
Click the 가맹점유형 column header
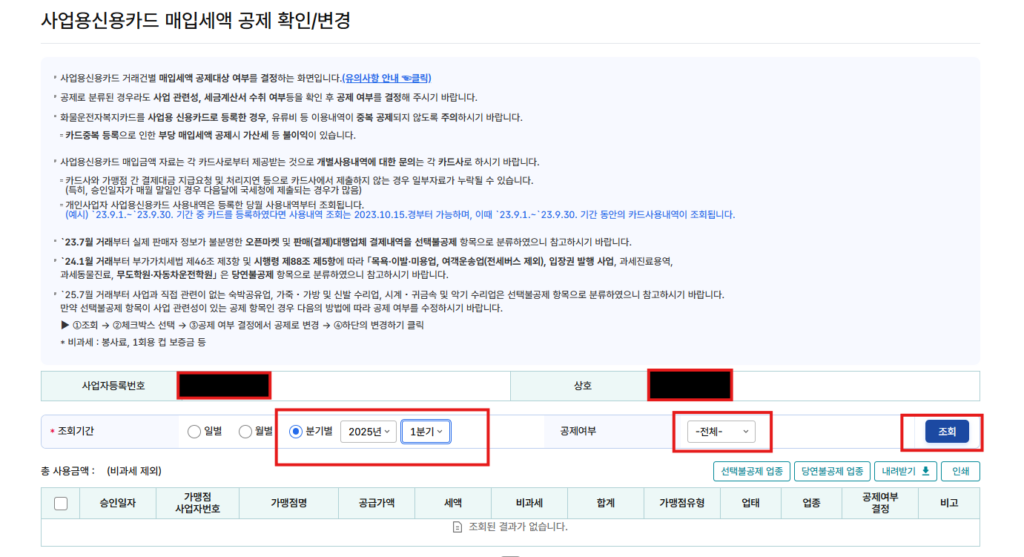pyautogui.click(x=682, y=503)
